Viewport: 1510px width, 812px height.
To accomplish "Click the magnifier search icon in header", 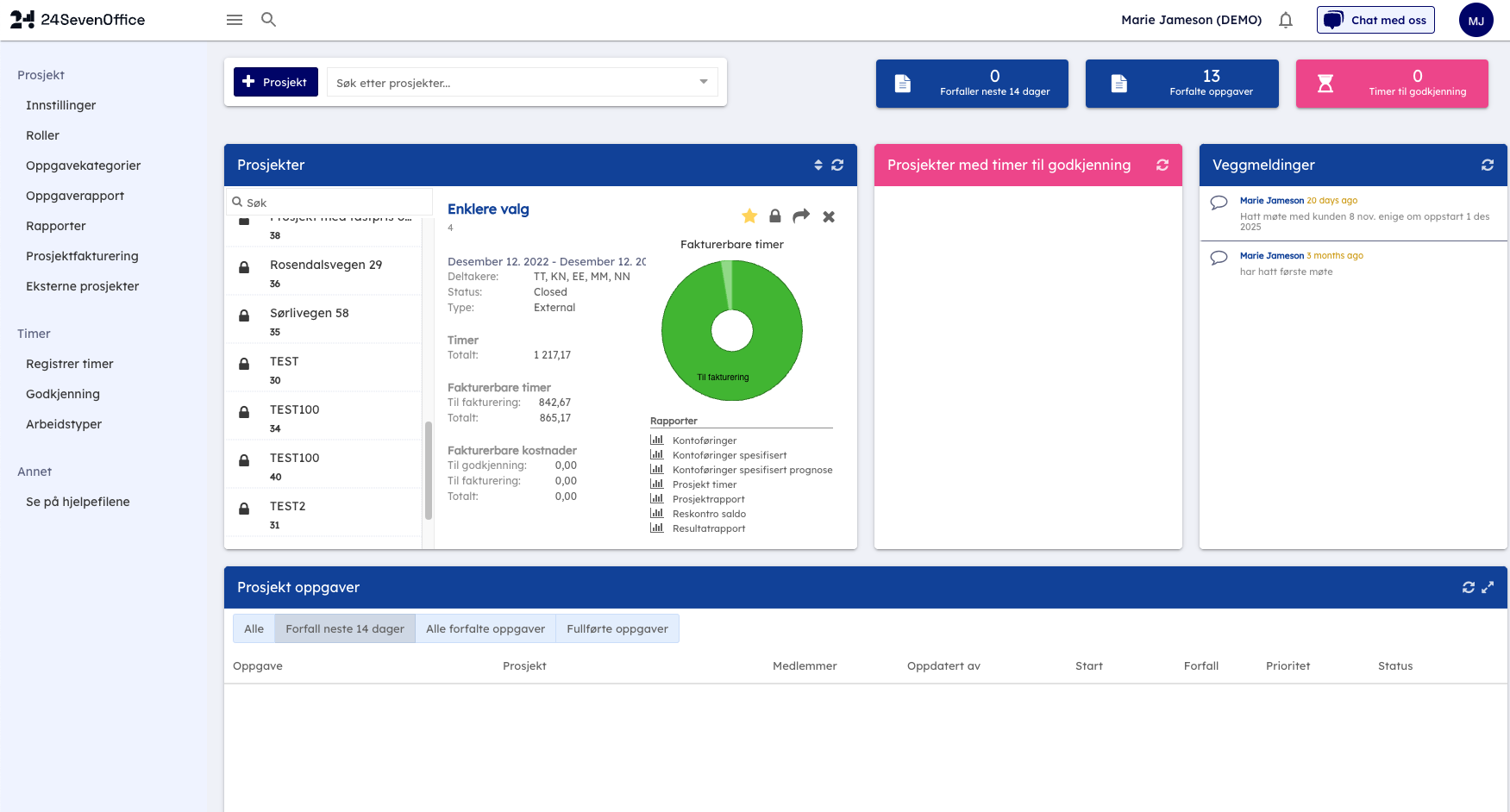I will (x=268, y=20).
